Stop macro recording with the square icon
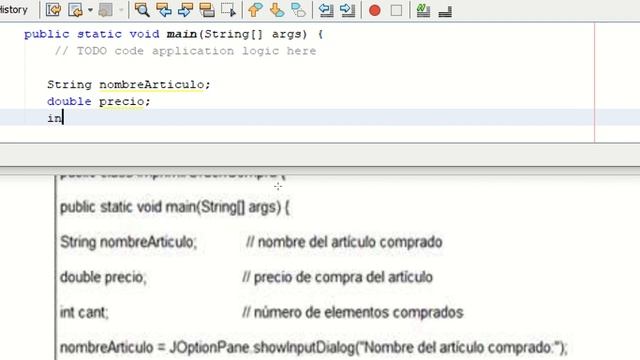Viewport: 640px width, 360px height. (396, 10)
